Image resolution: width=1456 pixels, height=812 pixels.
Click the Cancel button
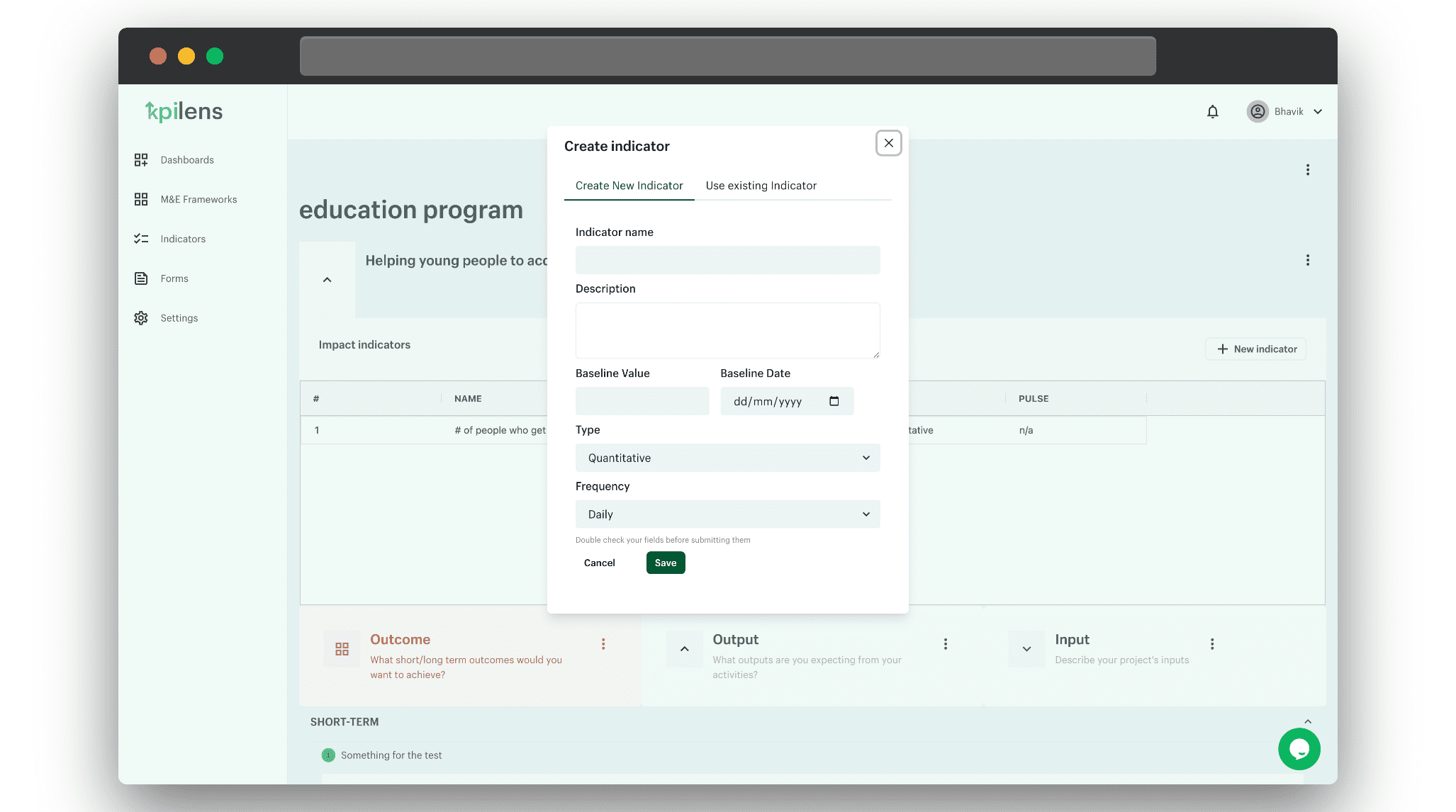pos(599,563)
